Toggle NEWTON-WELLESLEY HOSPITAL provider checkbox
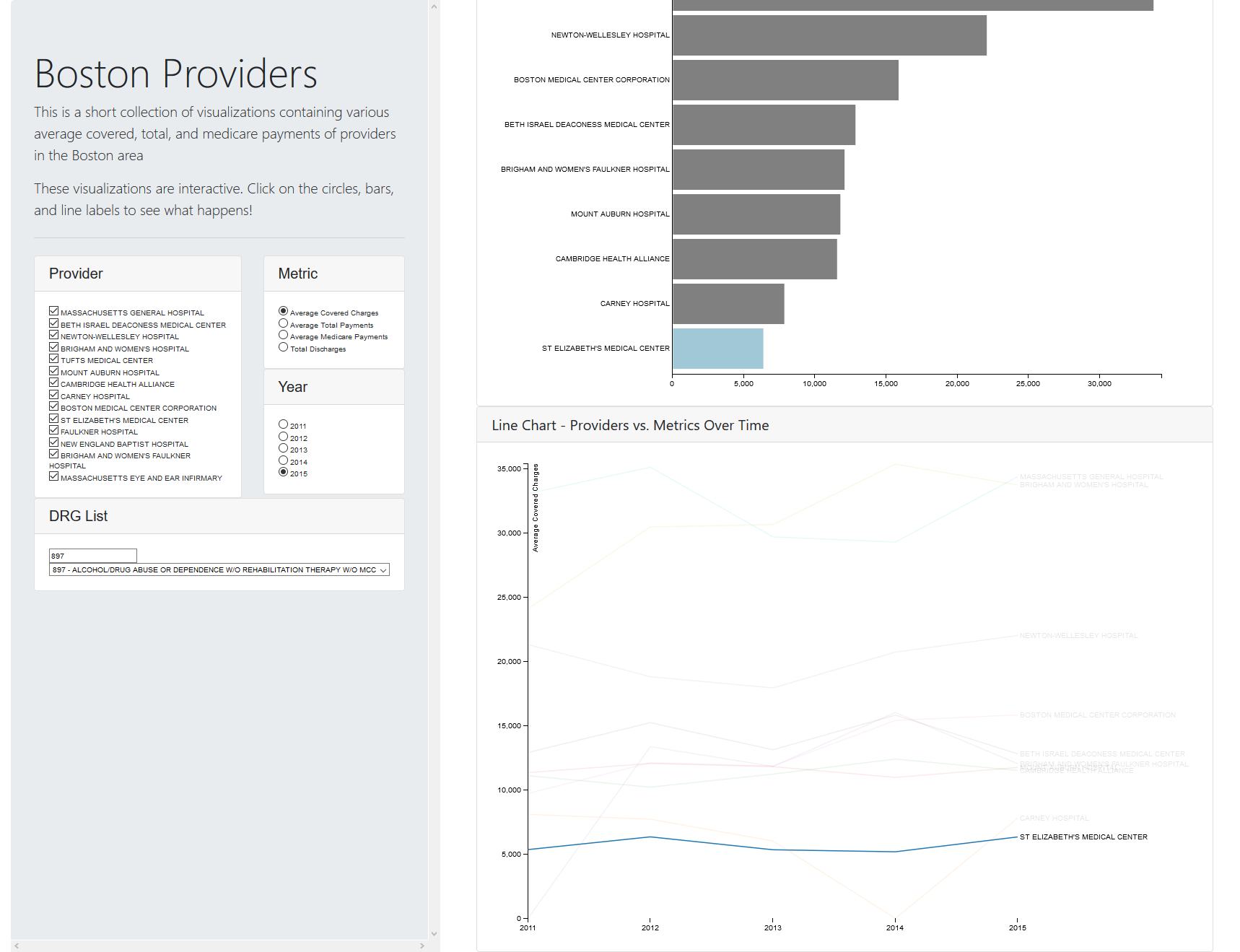Image resolution: width=1240 pixels, height=952 pixels. pyautogui.click(x=53, y=335)
